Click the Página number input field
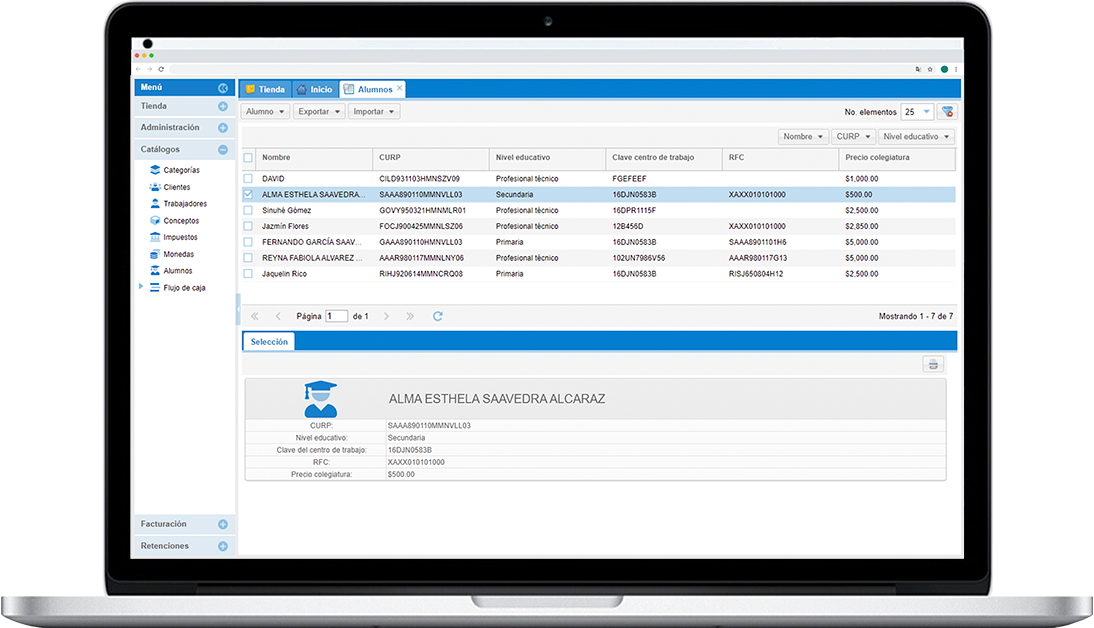Screen dimensions: 1094x628 336,316
